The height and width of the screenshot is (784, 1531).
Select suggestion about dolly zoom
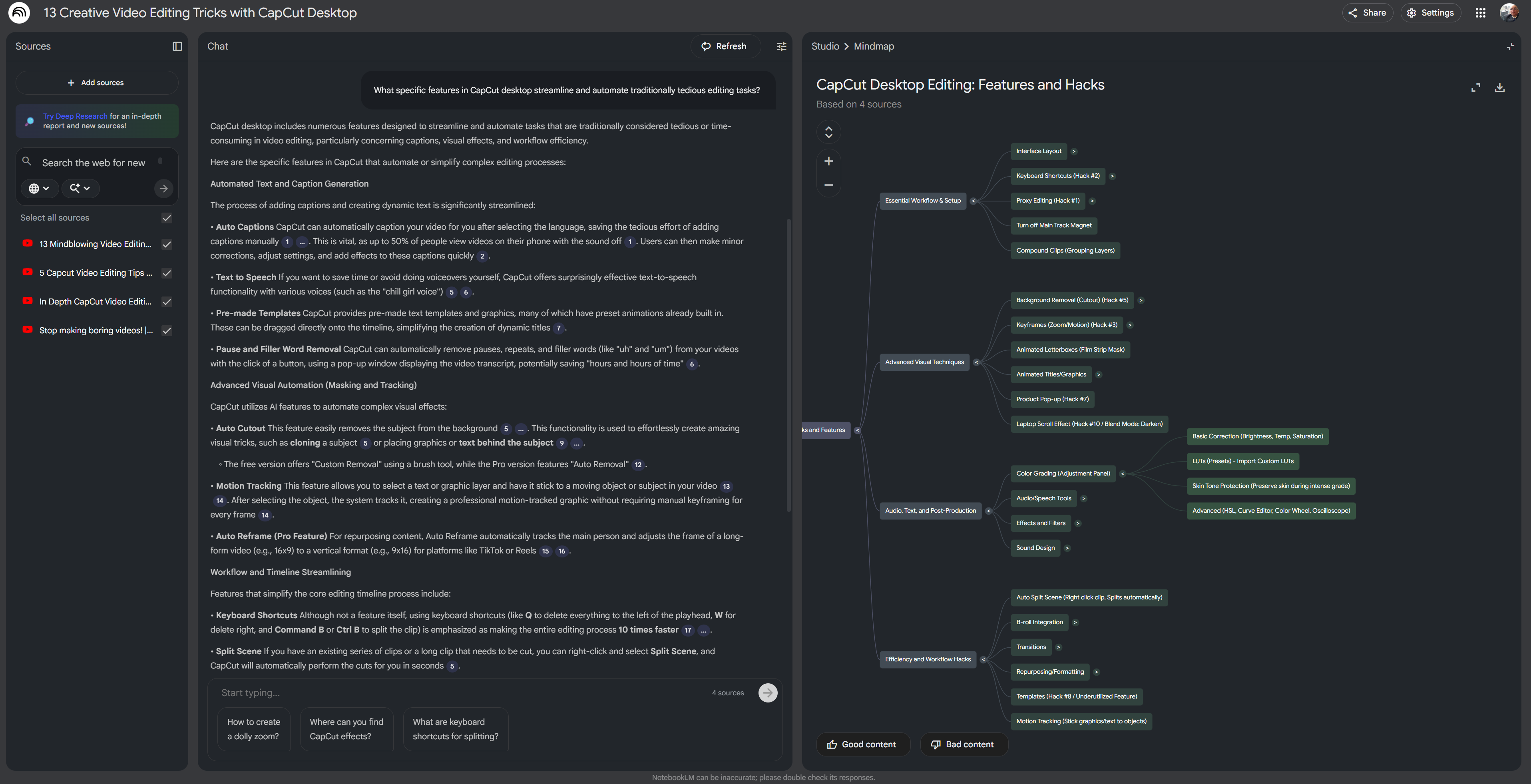[x=254, y=729]
